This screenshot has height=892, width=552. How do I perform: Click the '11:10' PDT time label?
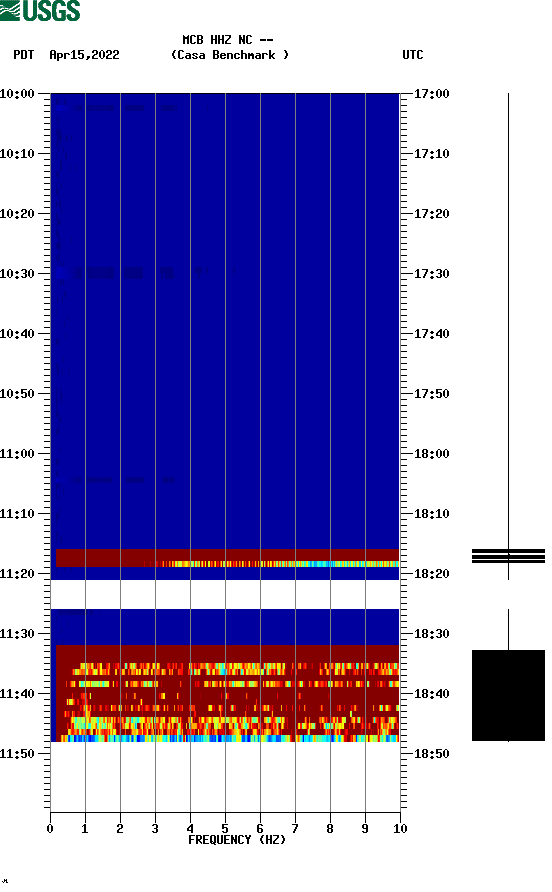[x=18, y=514]
